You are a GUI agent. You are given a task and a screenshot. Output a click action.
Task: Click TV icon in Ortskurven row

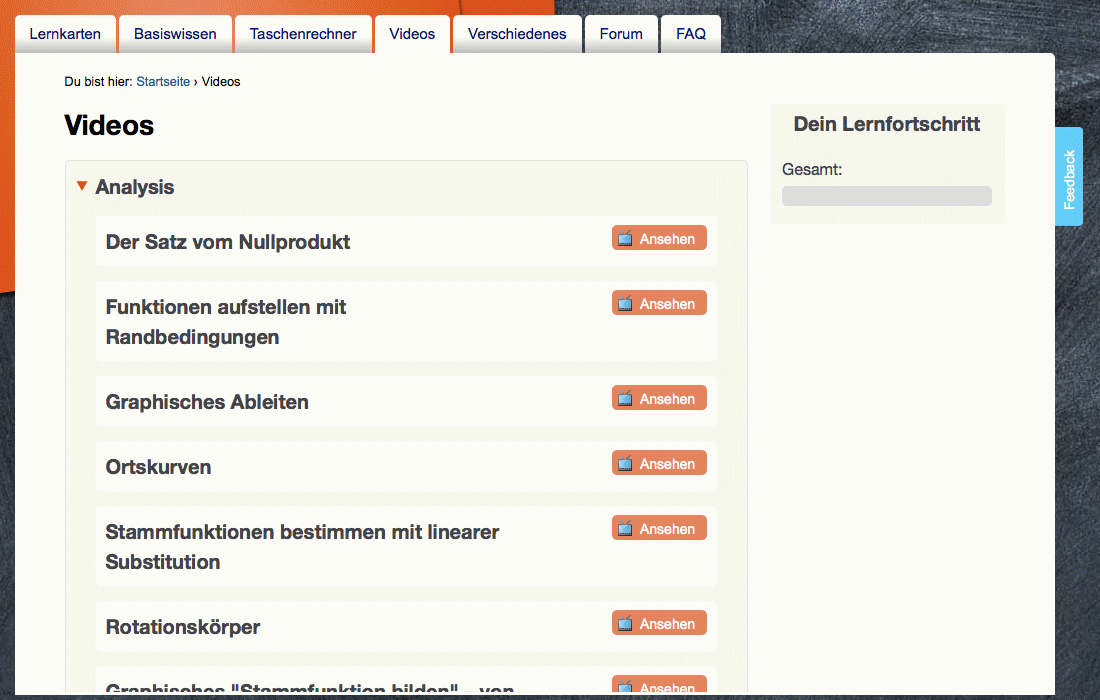click(625, 464)
